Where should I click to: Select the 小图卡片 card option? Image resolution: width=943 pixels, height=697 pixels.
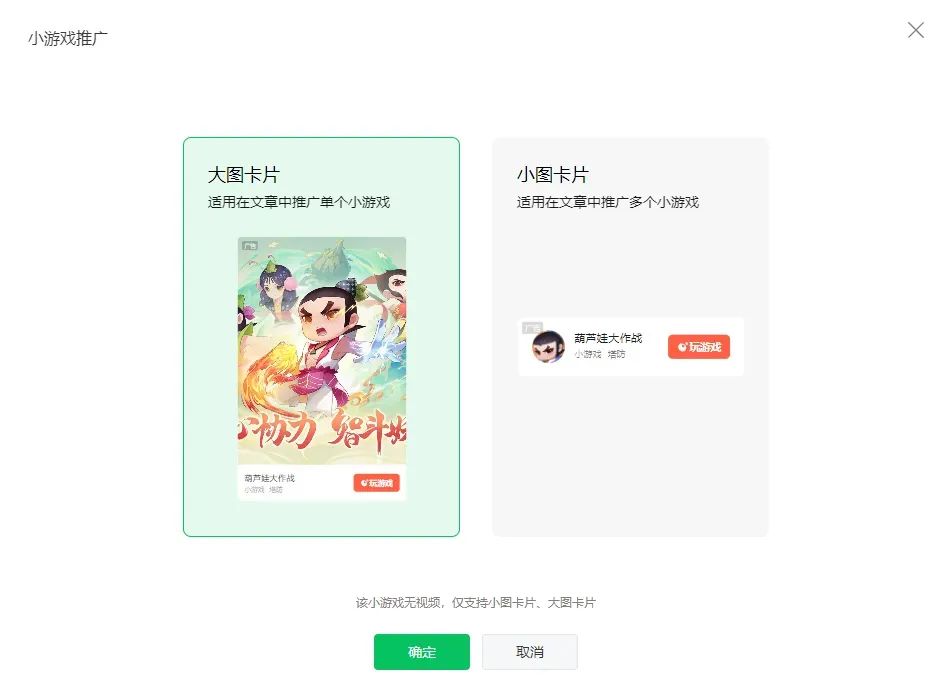pyautogui.click(x=630, y=337)
